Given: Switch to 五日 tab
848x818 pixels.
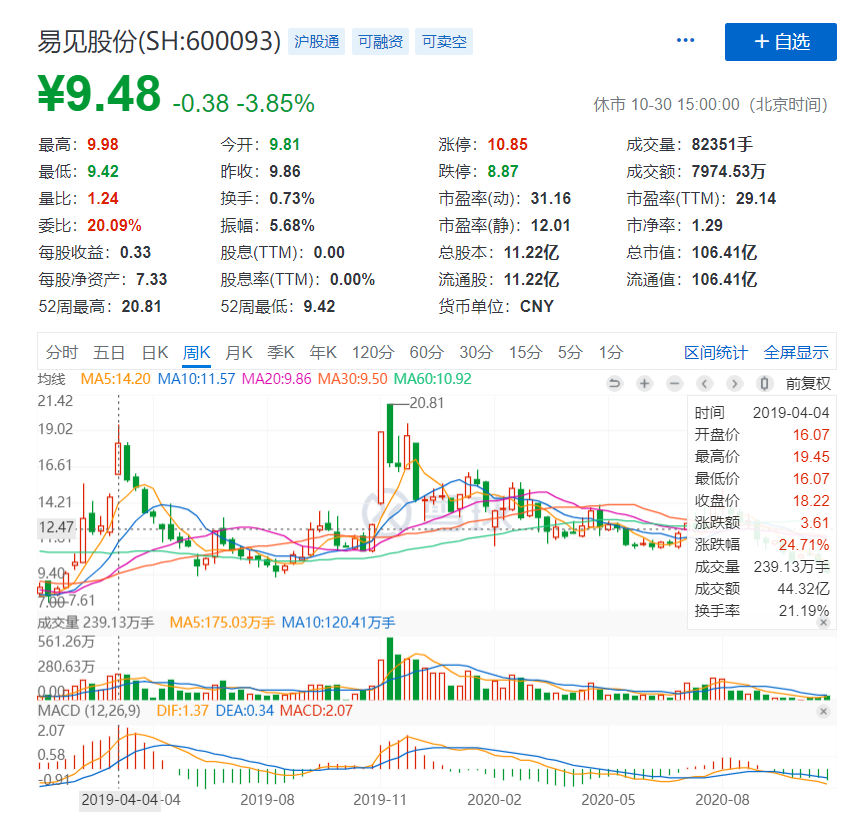Looking at the screenshot, I should pos(109,353).
